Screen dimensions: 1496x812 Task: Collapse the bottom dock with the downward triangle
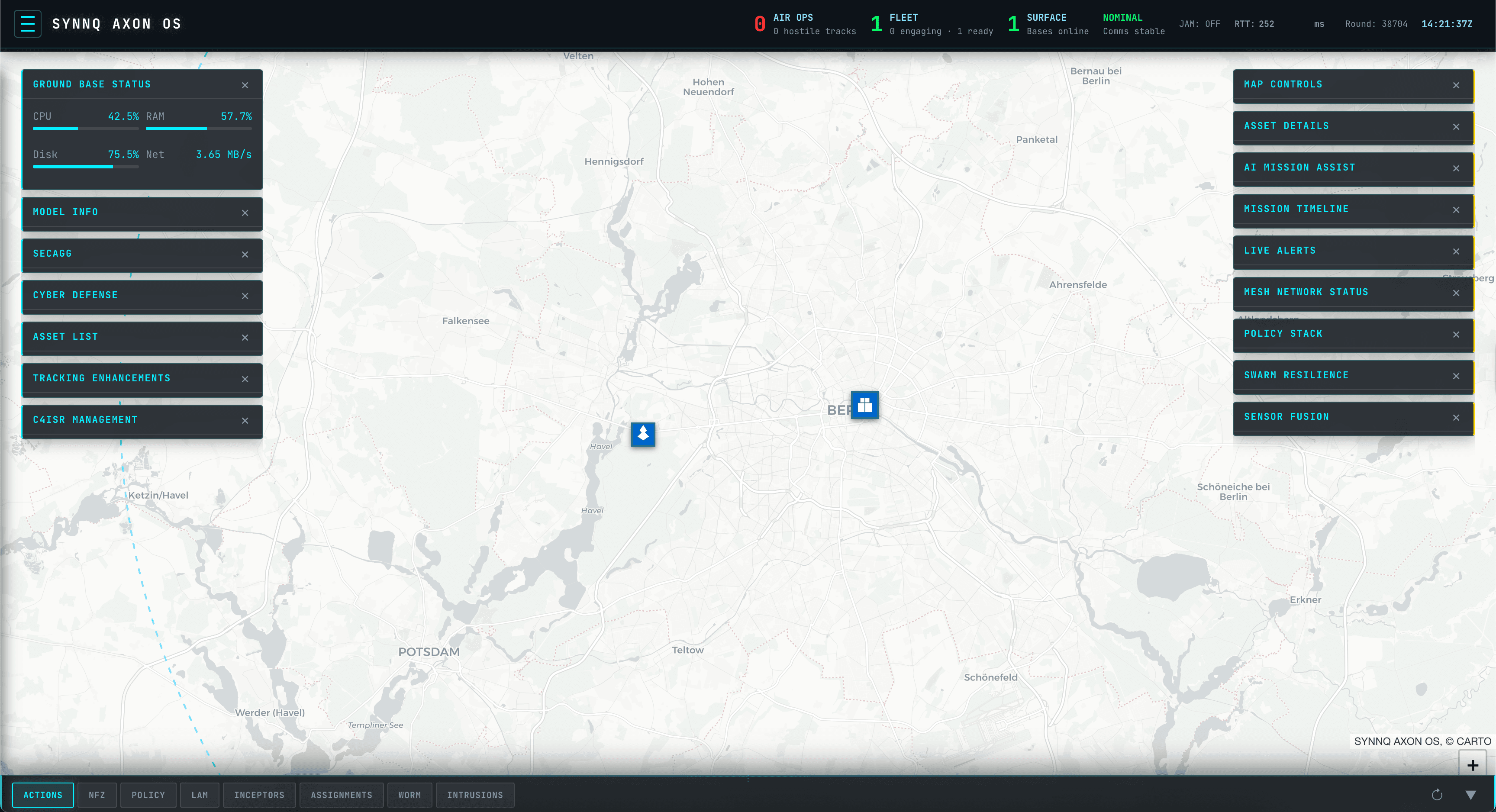(x=1470, y=795)
